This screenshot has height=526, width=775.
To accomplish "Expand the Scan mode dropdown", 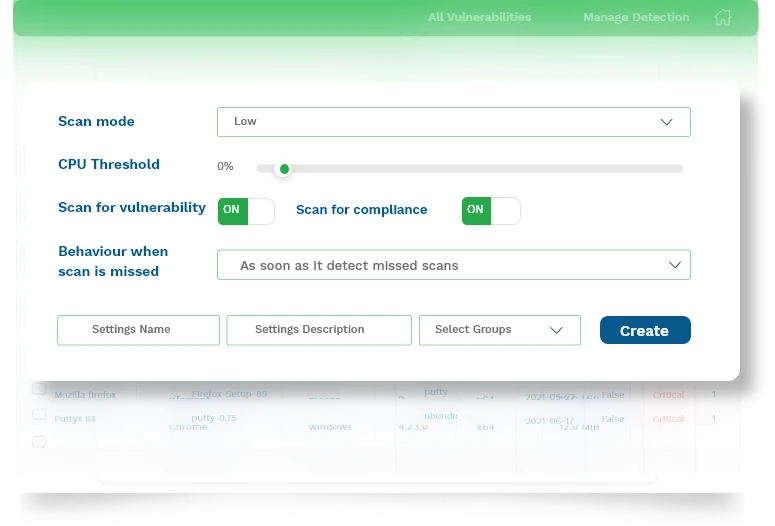I will tap(454, 122).
